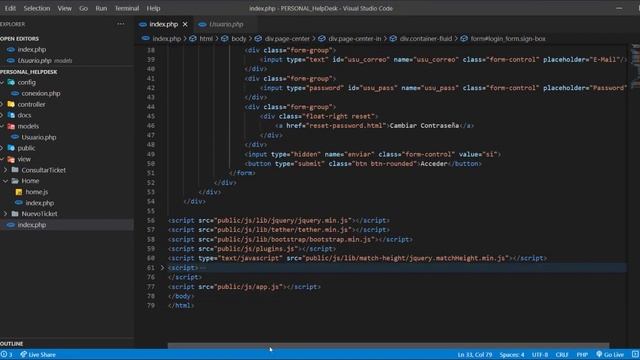The width and height of the screenshot is (640, 360).
Task: Click the docs folder icon
Action: tap(11, 116)
